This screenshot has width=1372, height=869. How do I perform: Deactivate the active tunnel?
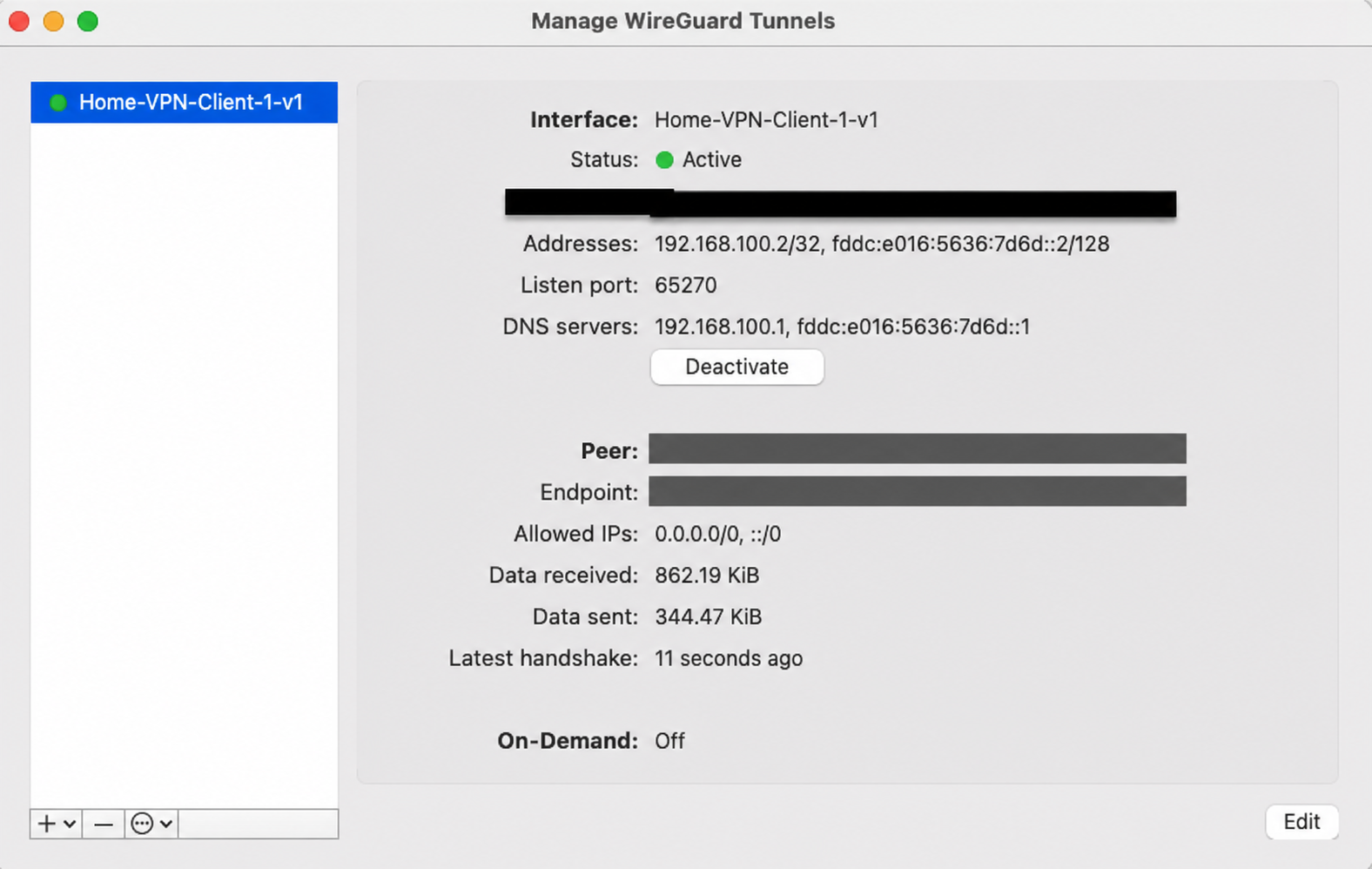[x=736, y=367]
